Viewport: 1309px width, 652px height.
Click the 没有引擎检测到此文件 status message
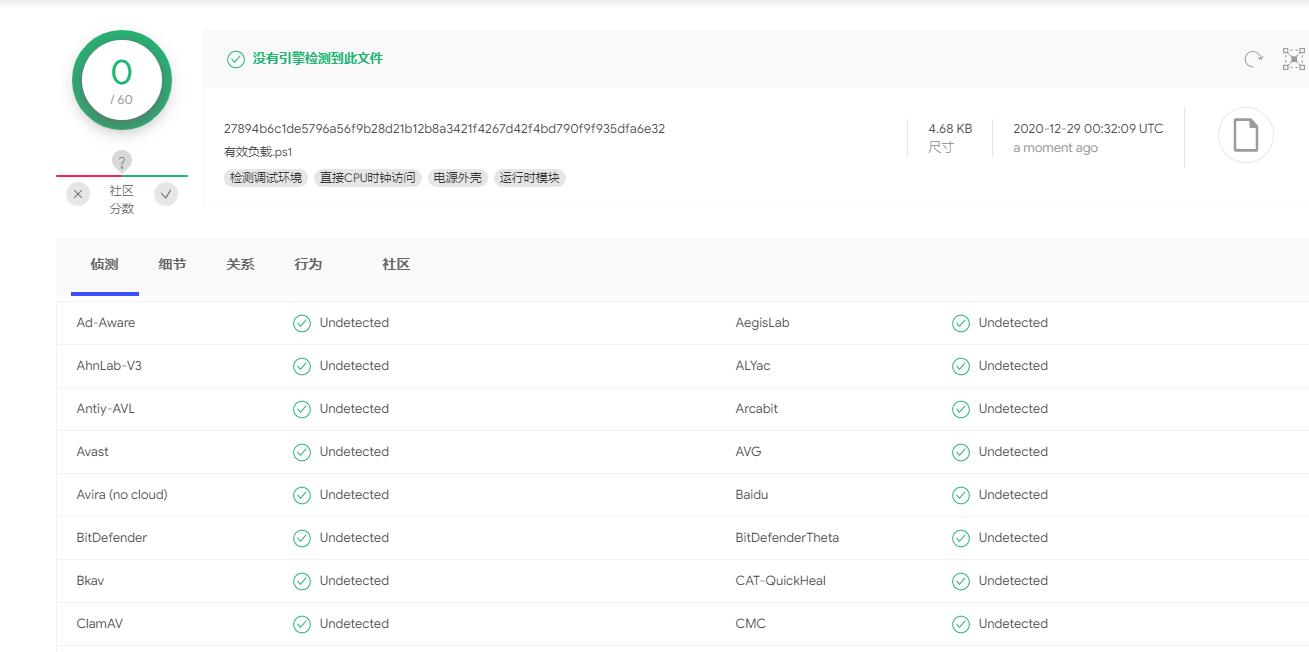click(x=318, y=59)
